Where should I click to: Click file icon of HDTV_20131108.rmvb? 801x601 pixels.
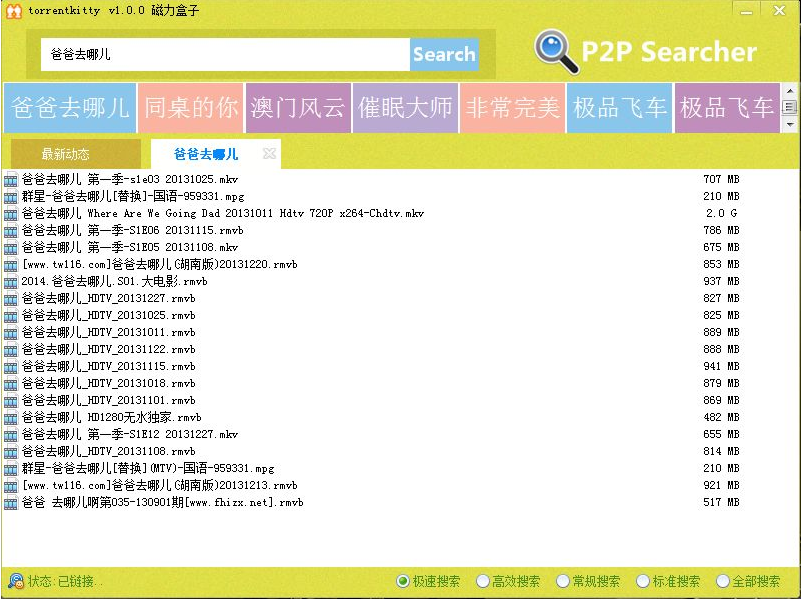pos(11,452)
